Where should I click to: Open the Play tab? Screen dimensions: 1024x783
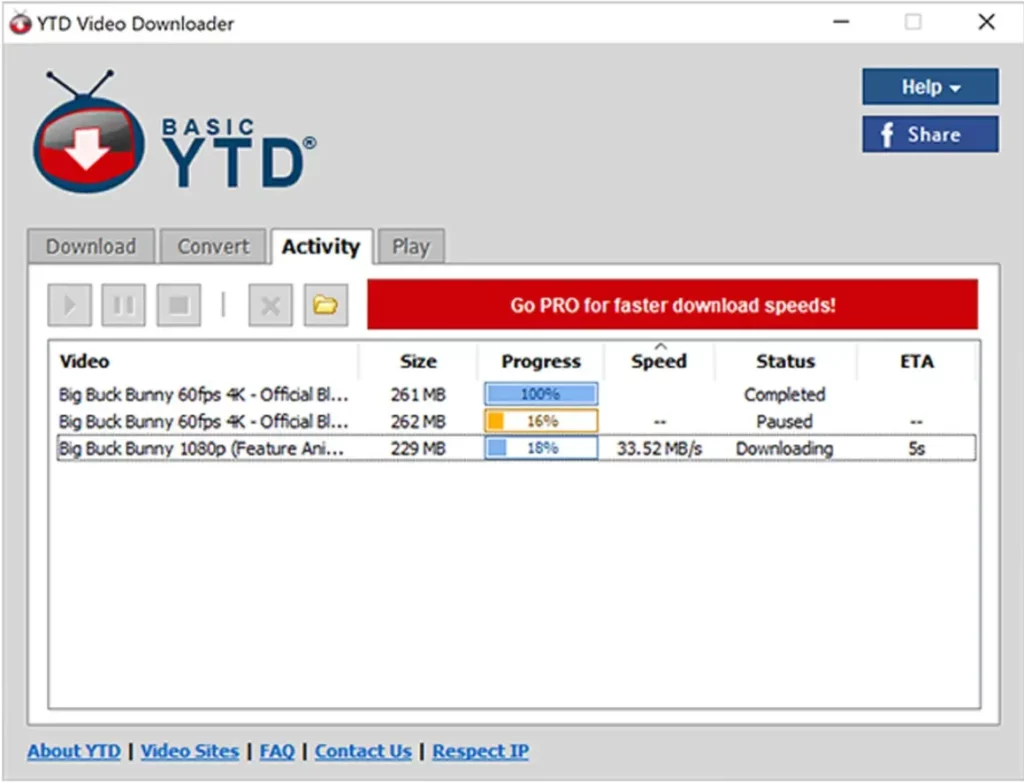411,245
